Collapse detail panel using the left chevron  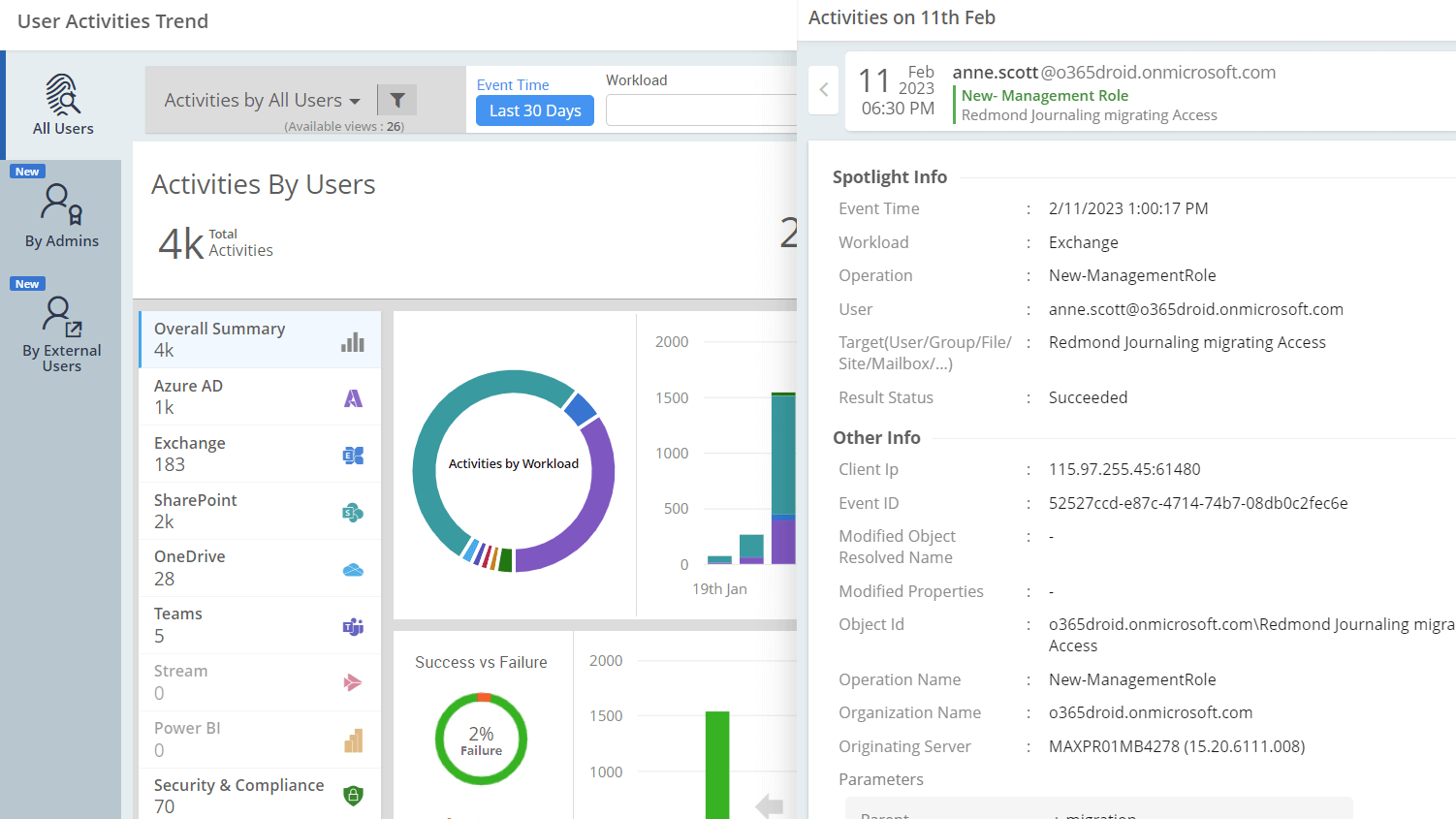coord(823,89)
